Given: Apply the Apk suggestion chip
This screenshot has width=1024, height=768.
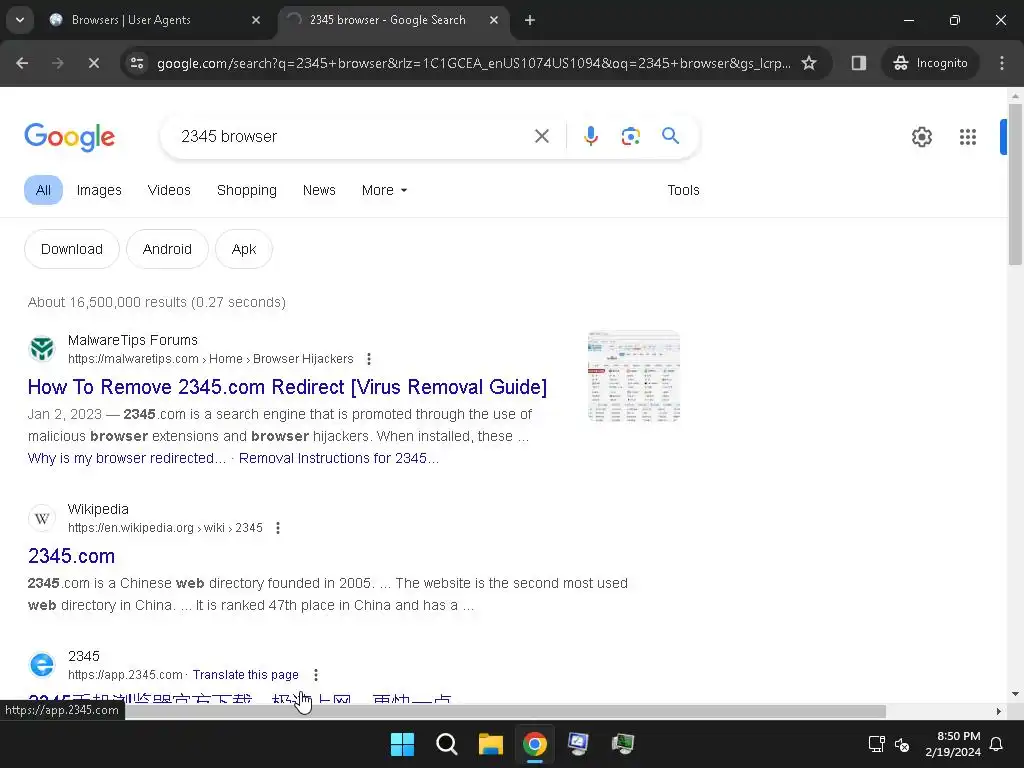Looking at the screenshot, I should click(x=244, y=249).
